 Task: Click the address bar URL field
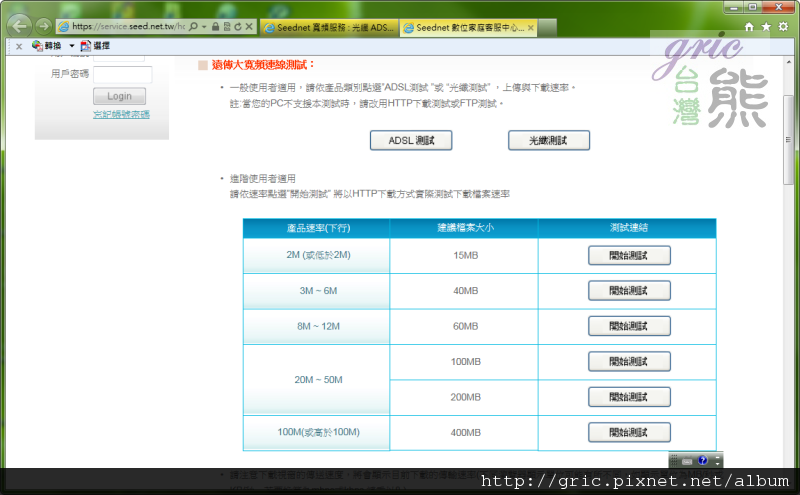coord(128,27)
